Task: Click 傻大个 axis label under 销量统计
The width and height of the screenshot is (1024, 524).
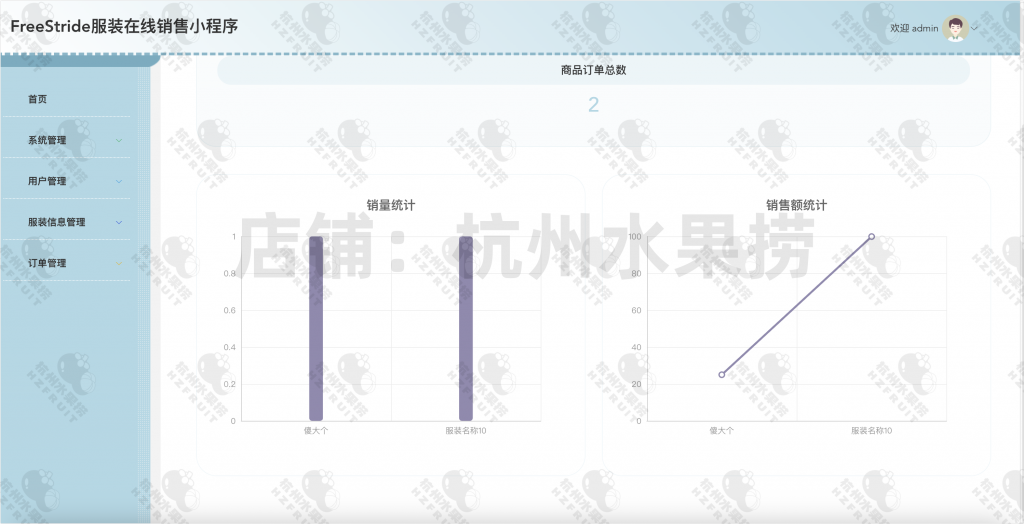Action: [x=316, y=431]
